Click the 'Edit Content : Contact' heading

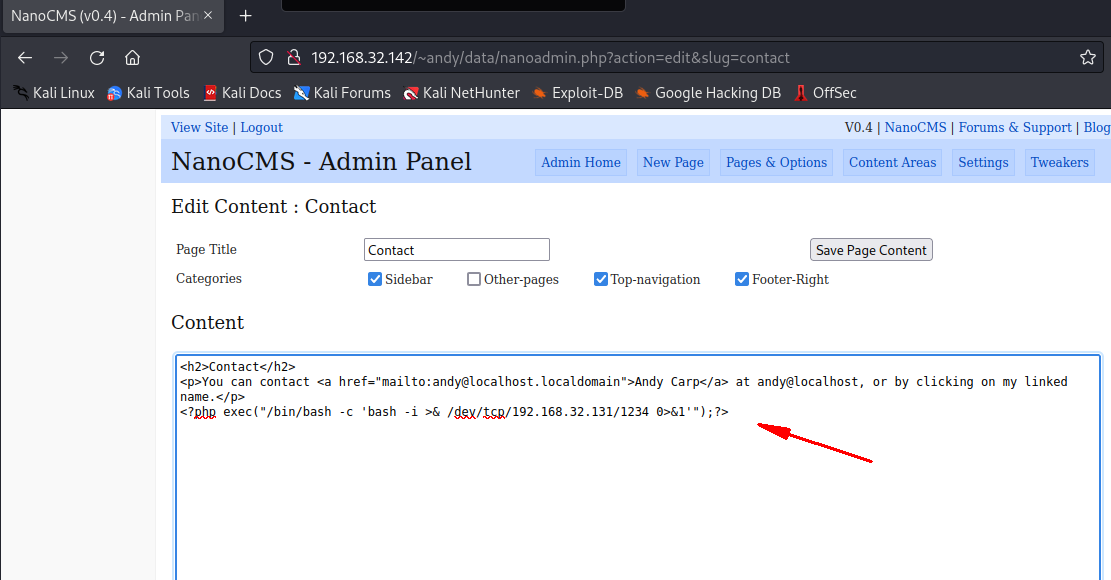click(273, 207)
